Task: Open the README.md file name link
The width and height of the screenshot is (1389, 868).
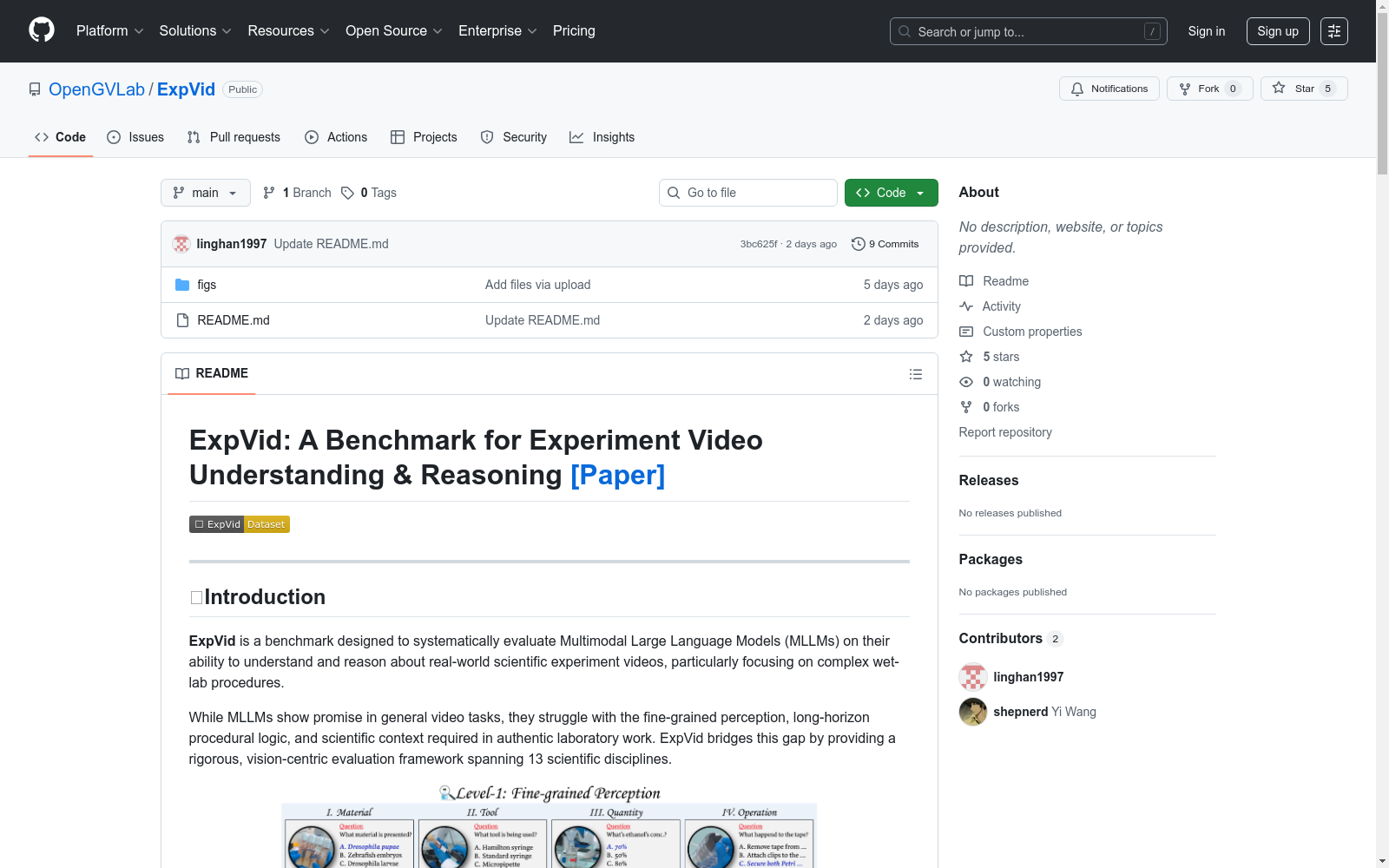Action: coord(234,320)
